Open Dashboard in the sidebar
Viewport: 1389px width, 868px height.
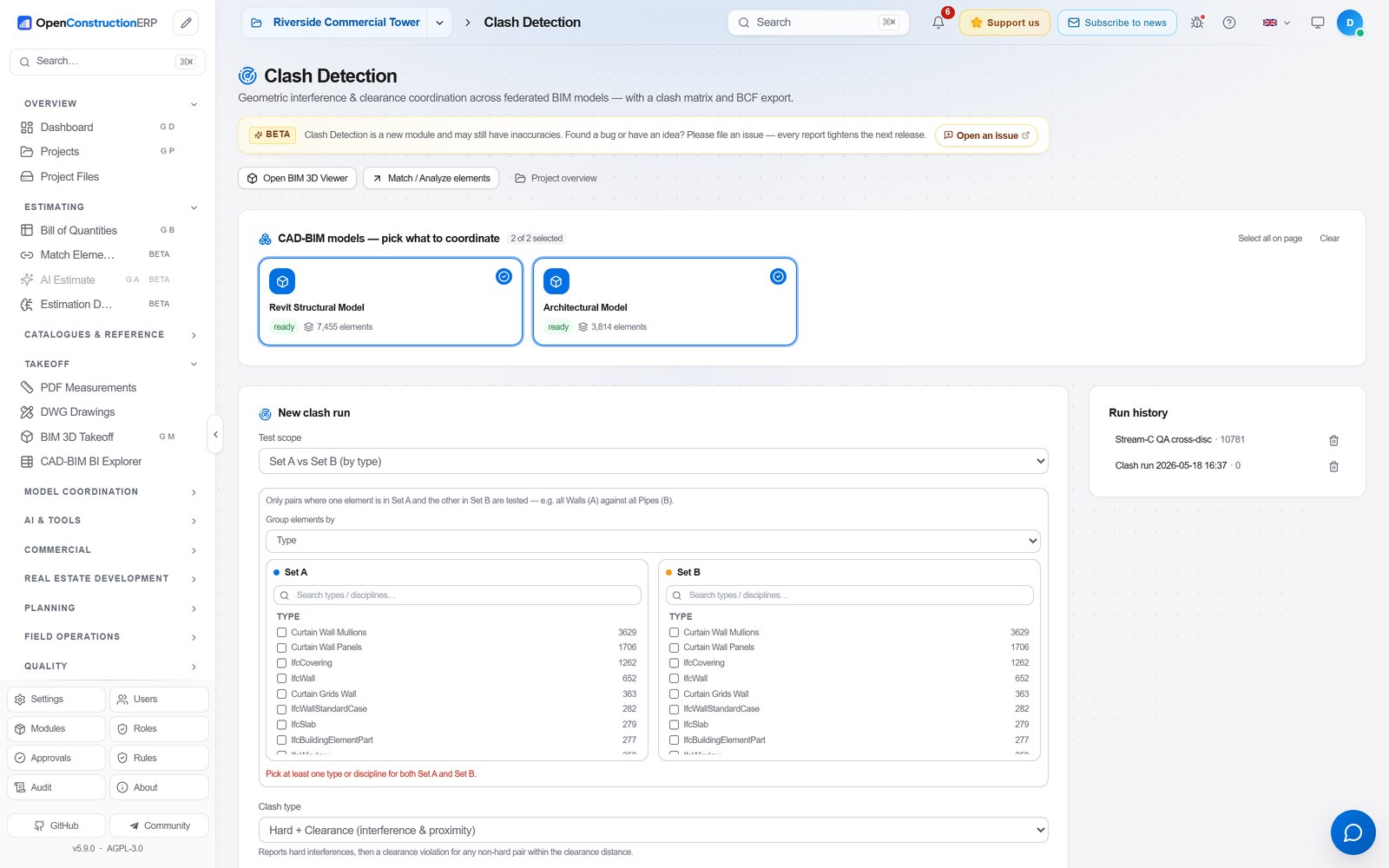tap(108, 127)
